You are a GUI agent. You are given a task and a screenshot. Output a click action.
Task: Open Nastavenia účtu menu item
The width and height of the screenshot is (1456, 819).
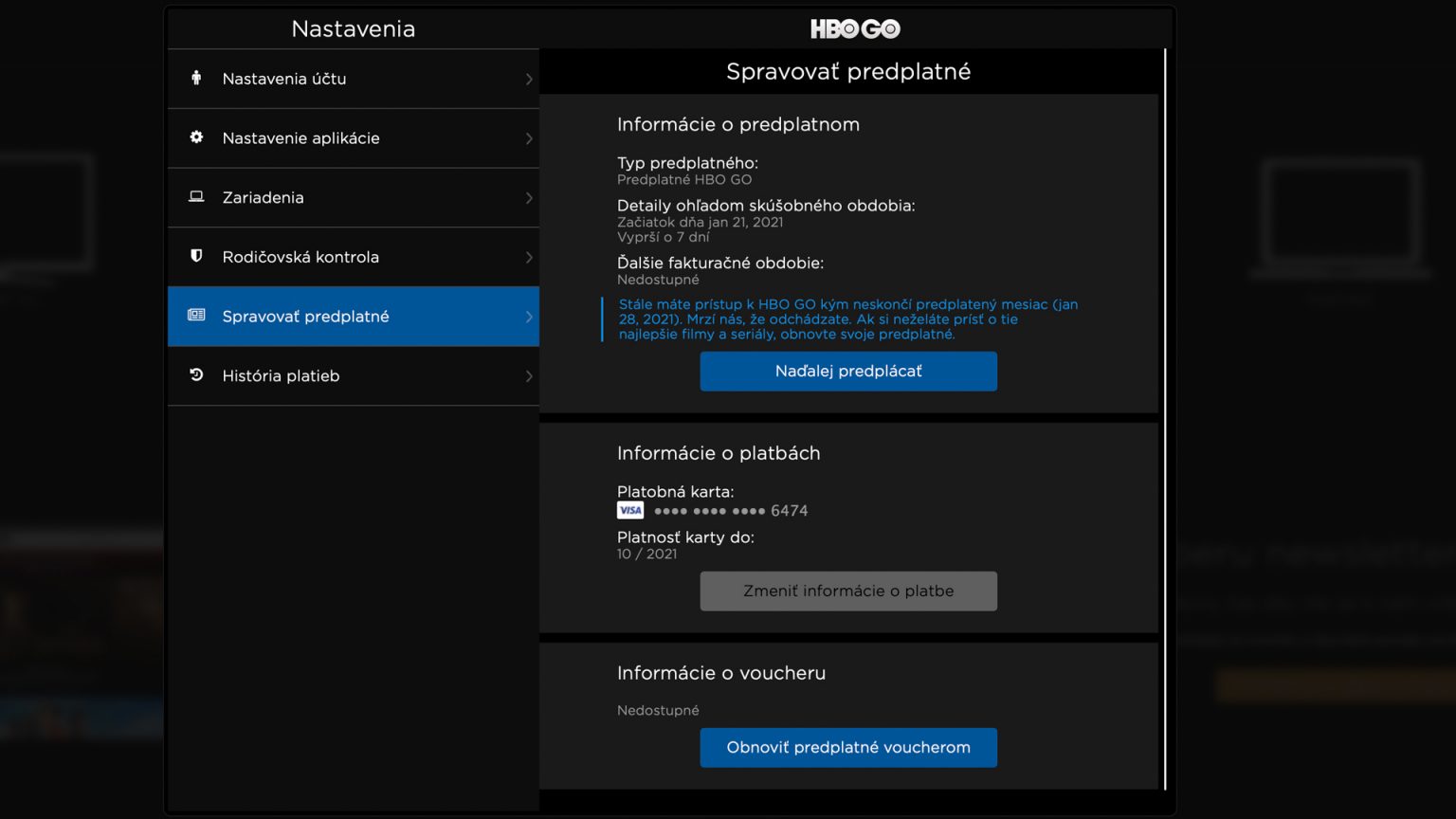pos(354,79)
